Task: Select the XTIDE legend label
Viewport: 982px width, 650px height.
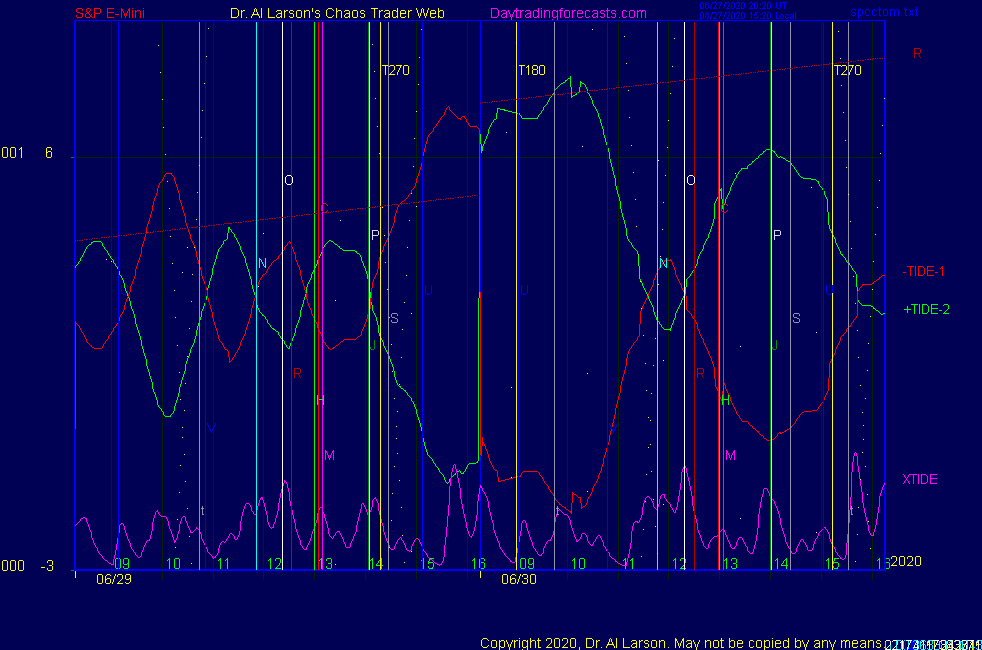Action: point(920,479)
